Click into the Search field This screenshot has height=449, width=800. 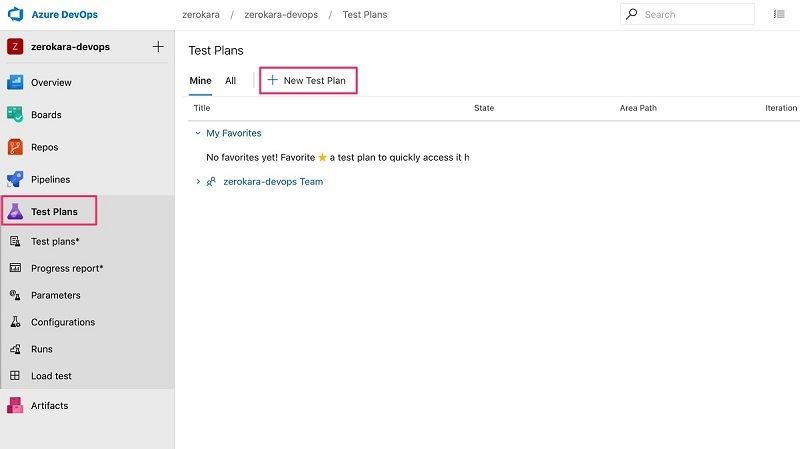click(x=687, y=14)
